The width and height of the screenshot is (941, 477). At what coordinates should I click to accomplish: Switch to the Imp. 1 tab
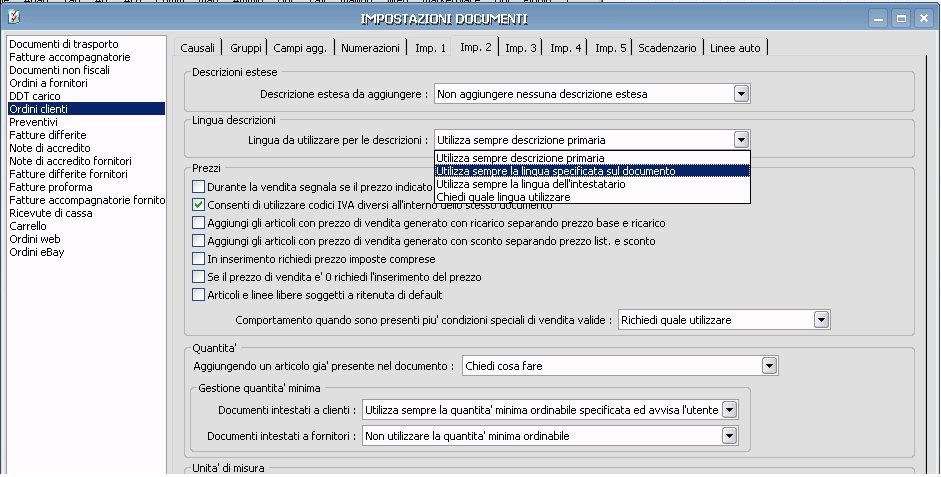(430, 47)
